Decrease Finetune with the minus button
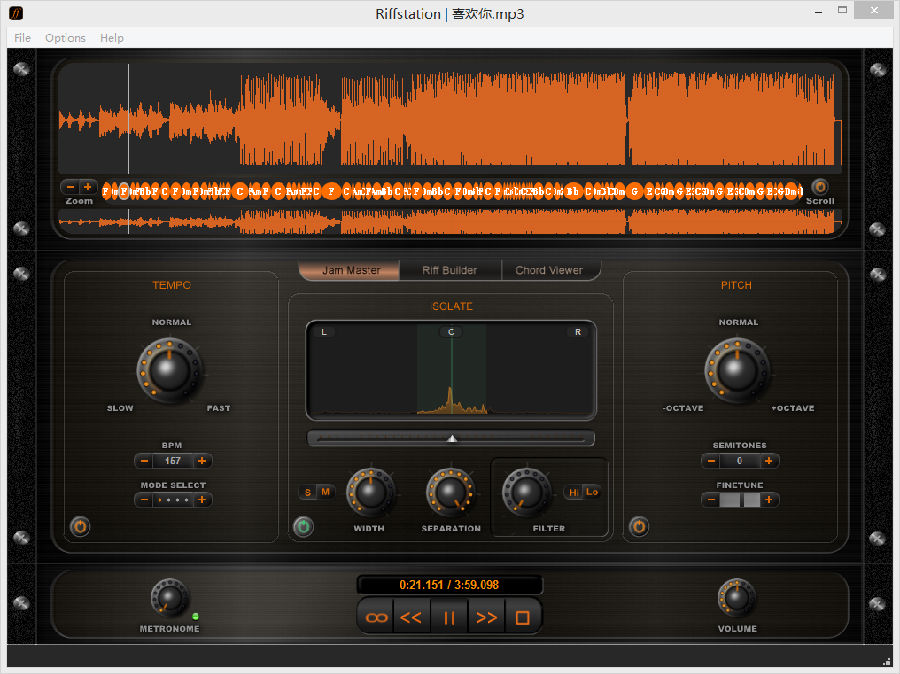 point(711,500)
